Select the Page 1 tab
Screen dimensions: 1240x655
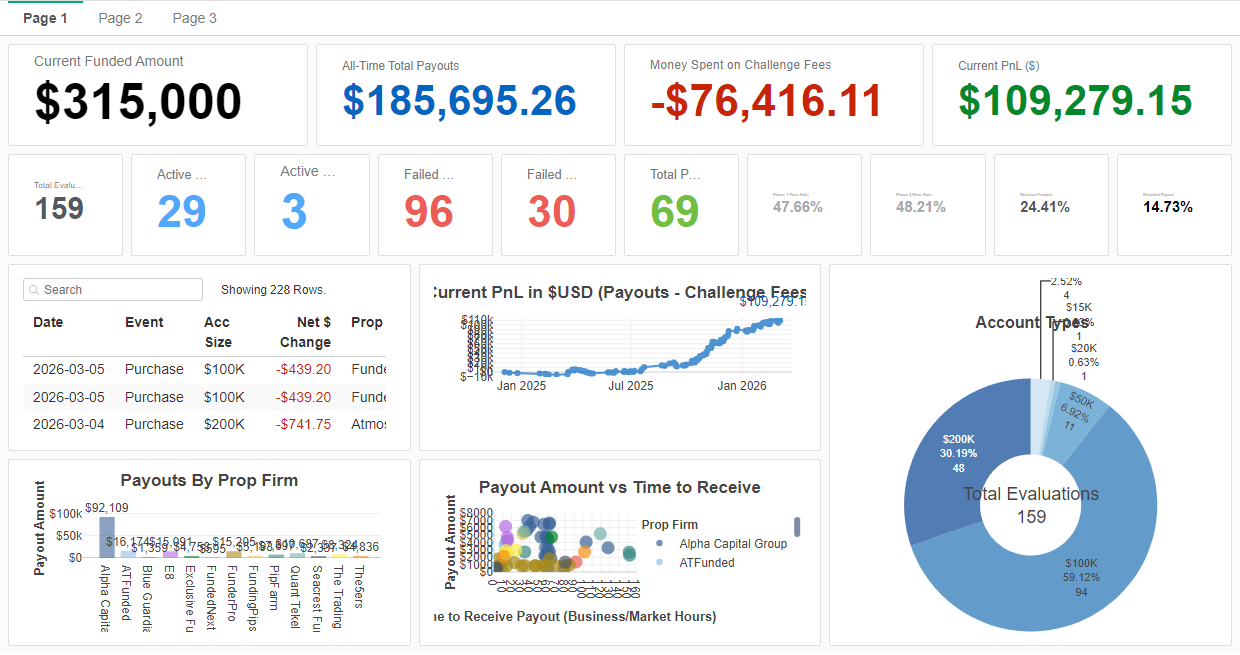pos(46,18)
